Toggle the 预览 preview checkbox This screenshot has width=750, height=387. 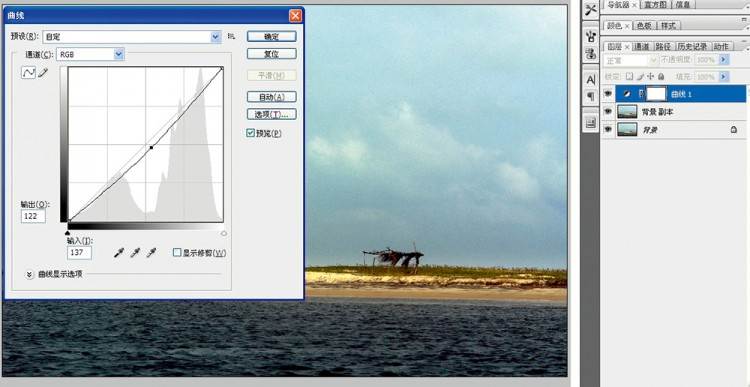click(250, 133)
